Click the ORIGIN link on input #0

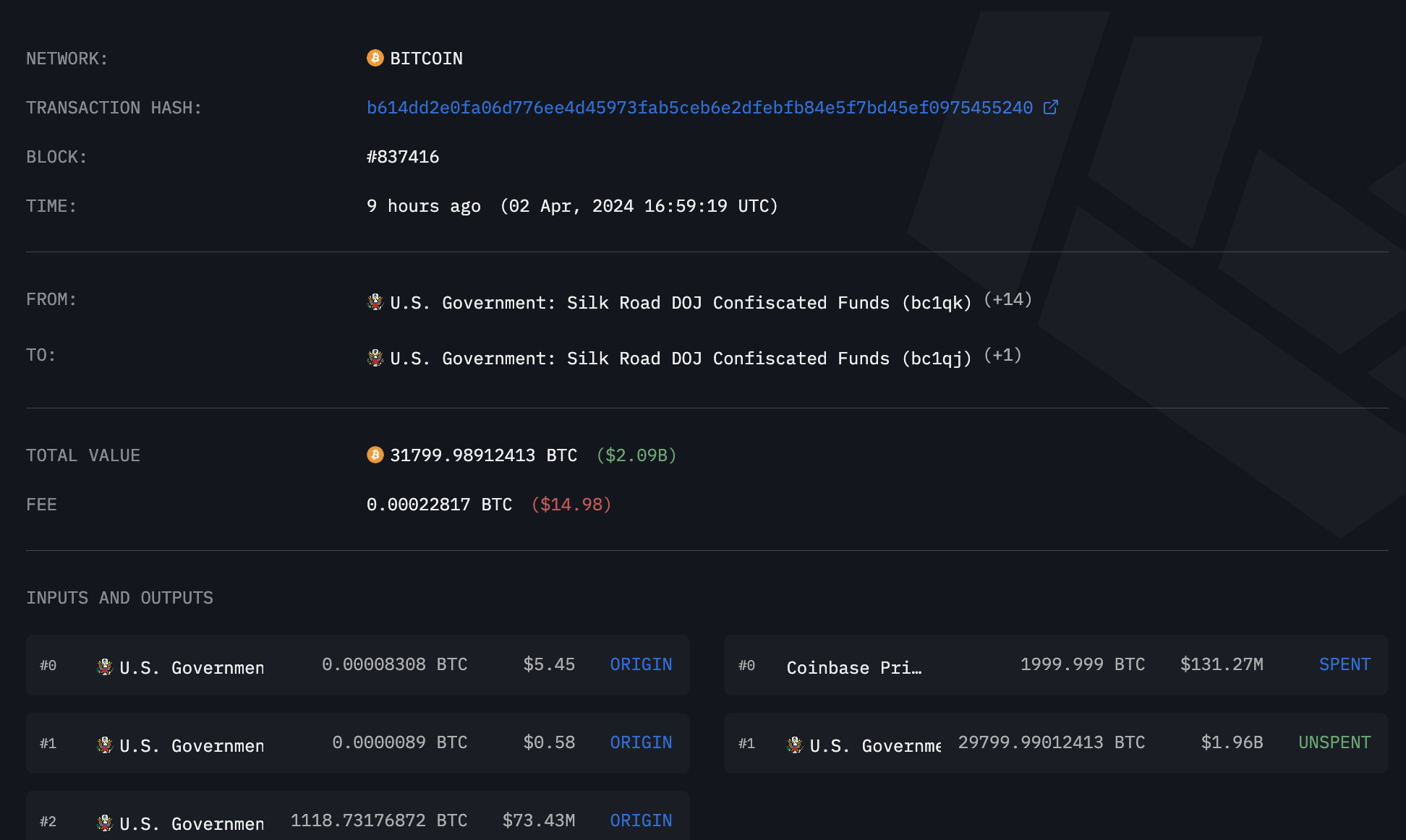[x=641, y=664]
